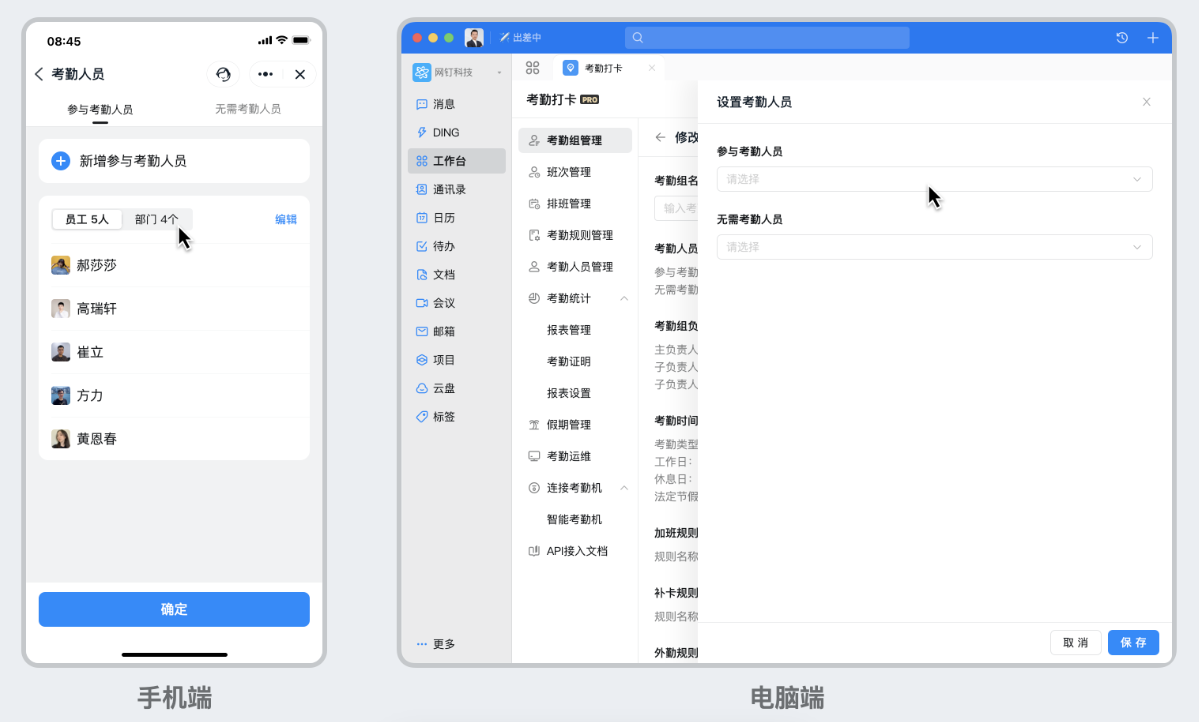Open 消息 in the desktop sidebar

[x=457, y=104]
